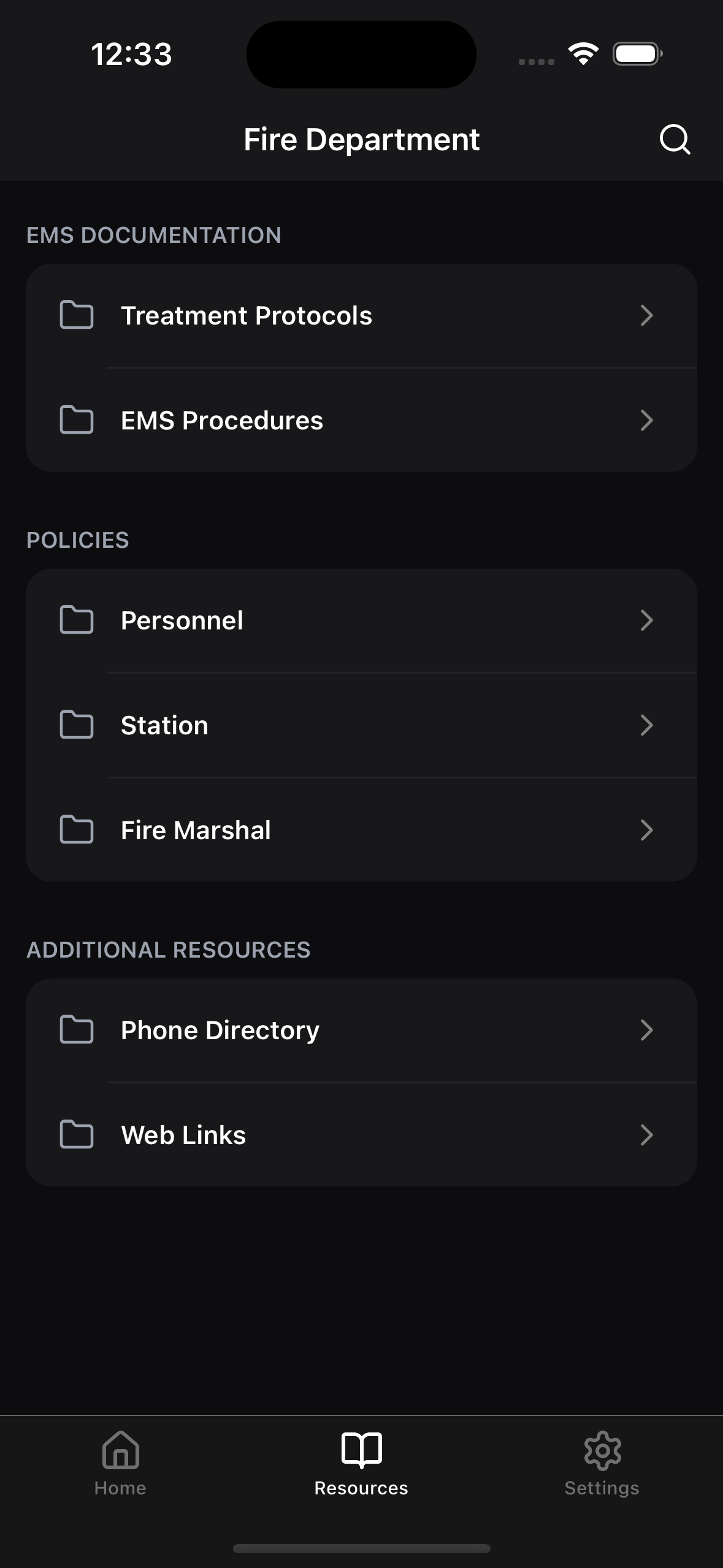Open Station using the right chevron

tap(646, 725)
